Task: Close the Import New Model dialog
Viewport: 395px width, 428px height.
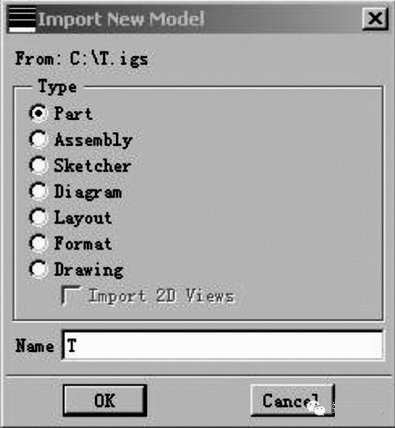Action: tap(375, 19)
